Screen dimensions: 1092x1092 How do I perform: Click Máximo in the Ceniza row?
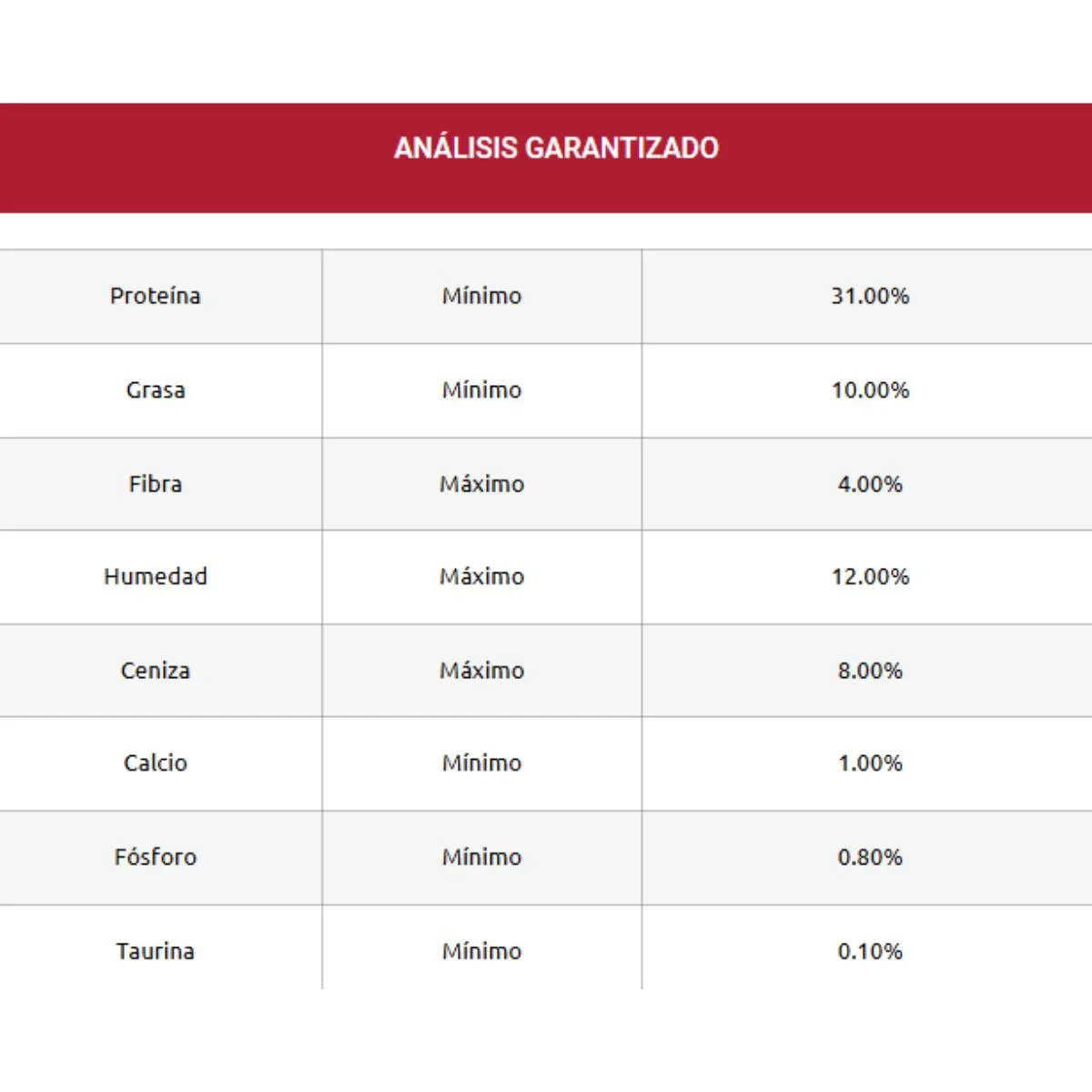pos(481,671)
